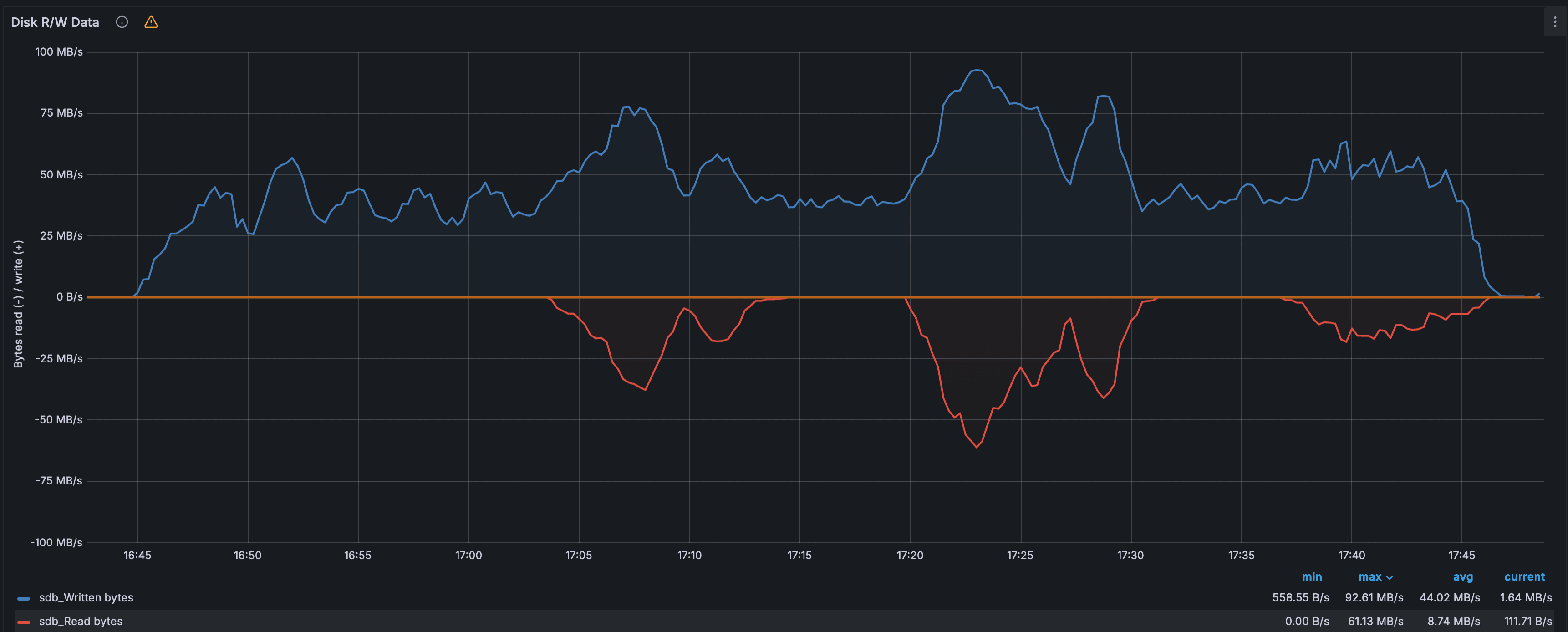Screen dimensions: 1568x632
Task: Toggle the sdb_Read bytes series visibility
Action: click(x=80, y=621)
